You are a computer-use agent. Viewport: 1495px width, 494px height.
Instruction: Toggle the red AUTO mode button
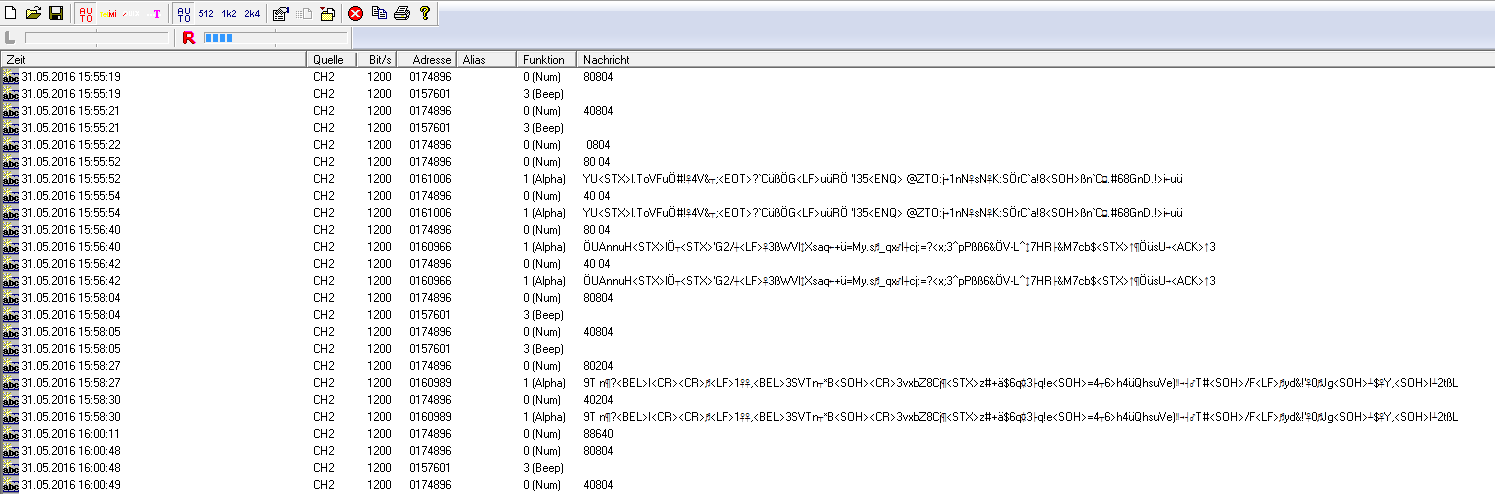coord(85,13)
